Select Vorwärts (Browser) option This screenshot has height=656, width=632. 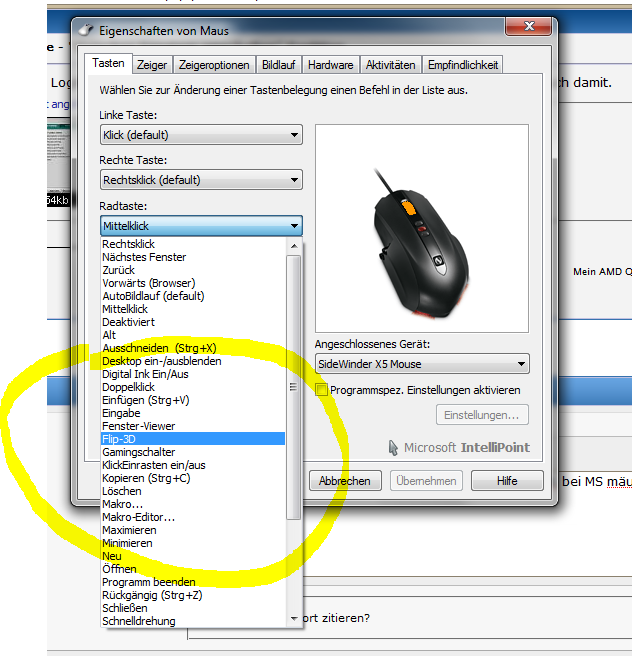click(x=193, y=283)
